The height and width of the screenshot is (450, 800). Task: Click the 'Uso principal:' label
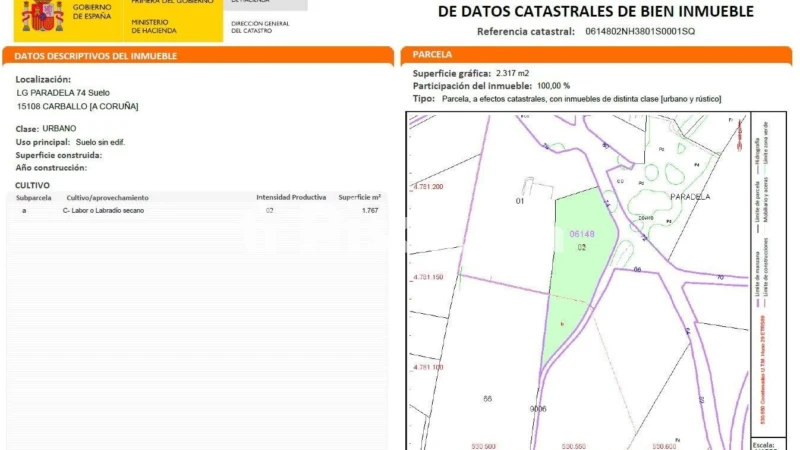click(x=43, y=142)
